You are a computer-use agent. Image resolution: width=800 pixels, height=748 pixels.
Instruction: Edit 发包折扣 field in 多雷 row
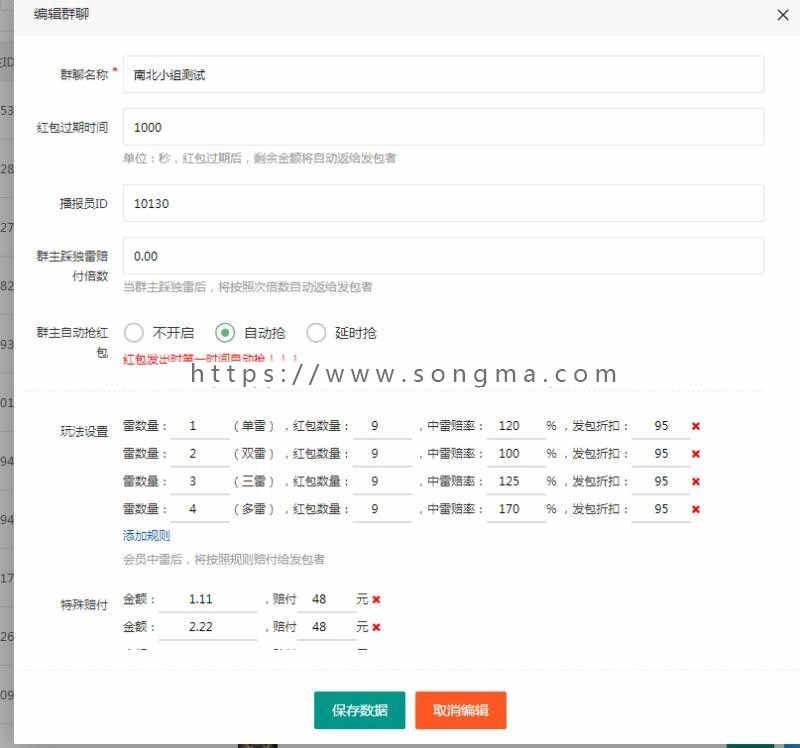click(661, 509)
